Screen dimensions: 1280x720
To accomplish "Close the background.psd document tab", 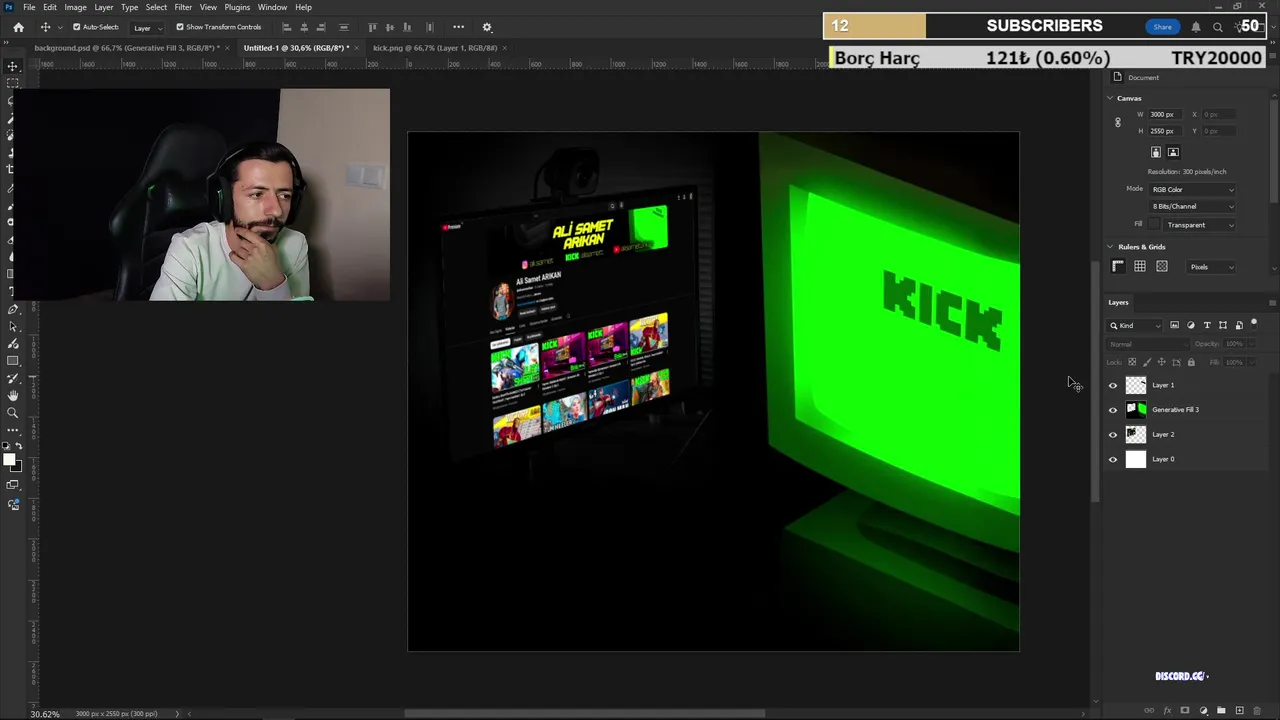I will click(x=228, y=48).
